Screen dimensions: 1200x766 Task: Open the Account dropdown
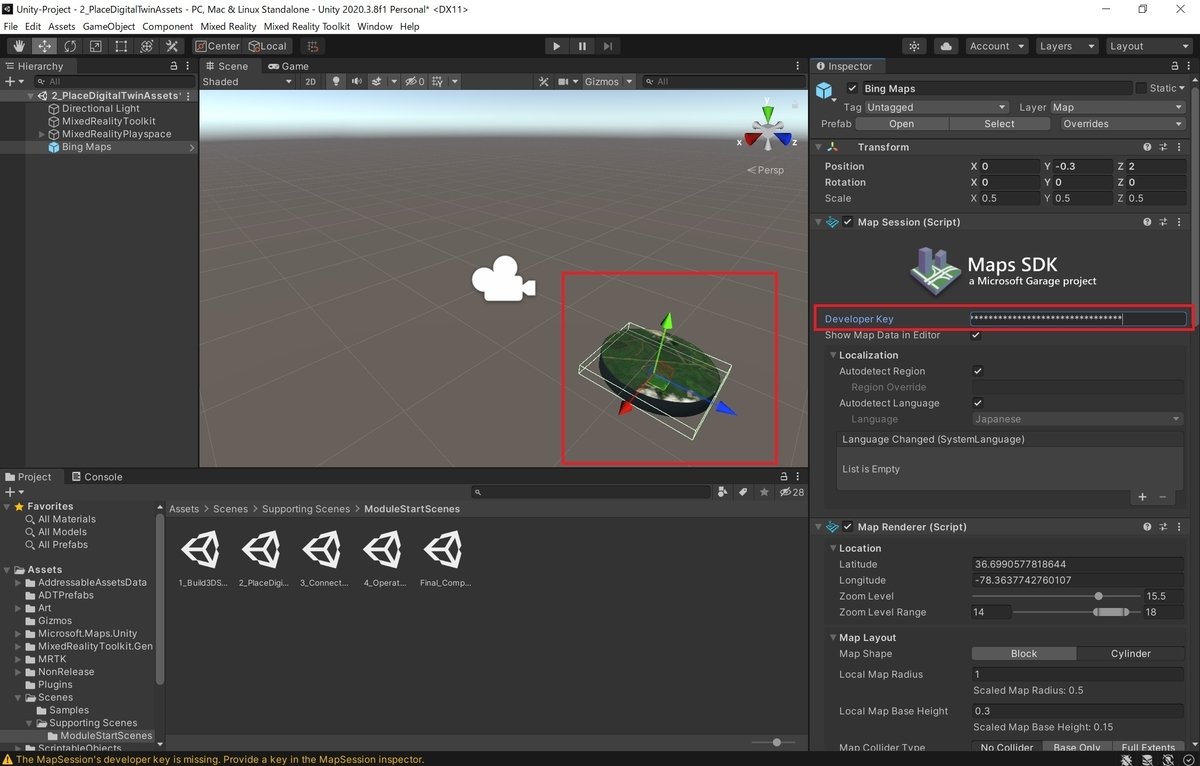pyautogui.click(x=996, y=46)
